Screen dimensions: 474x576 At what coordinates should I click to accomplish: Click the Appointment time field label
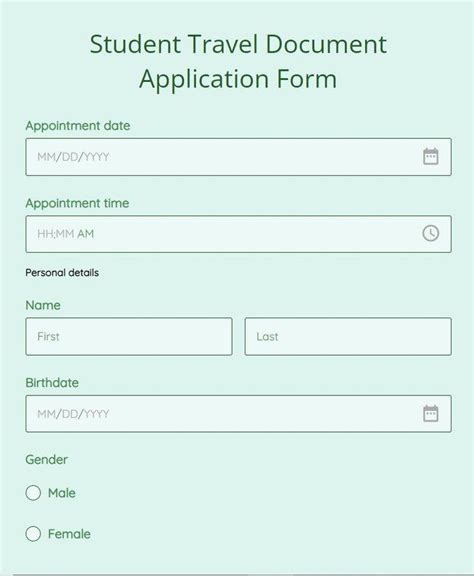[77, 203]
